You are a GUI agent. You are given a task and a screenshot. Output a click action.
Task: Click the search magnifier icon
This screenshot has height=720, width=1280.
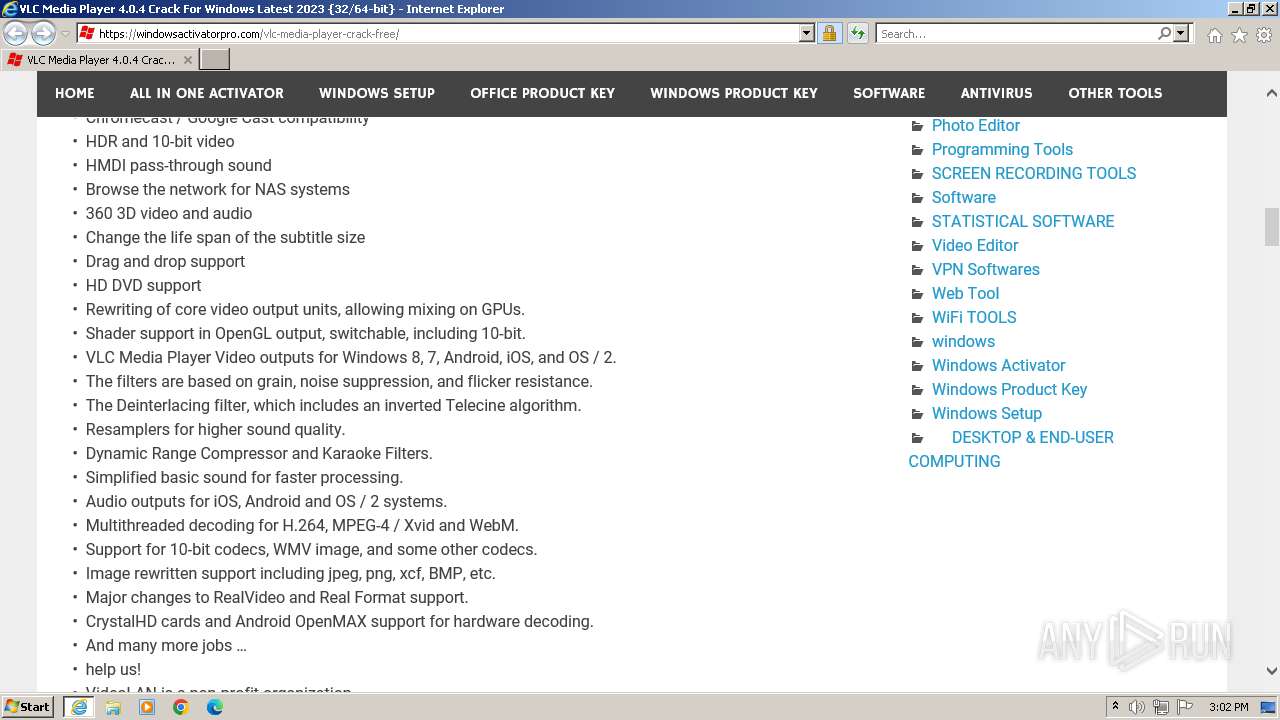click(1164, 33)
